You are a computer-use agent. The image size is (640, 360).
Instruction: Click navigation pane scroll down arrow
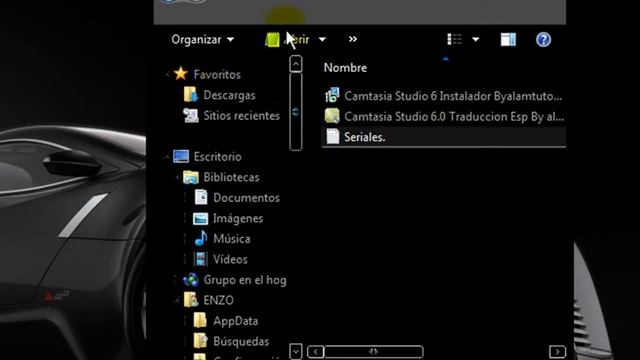(296, 351)
